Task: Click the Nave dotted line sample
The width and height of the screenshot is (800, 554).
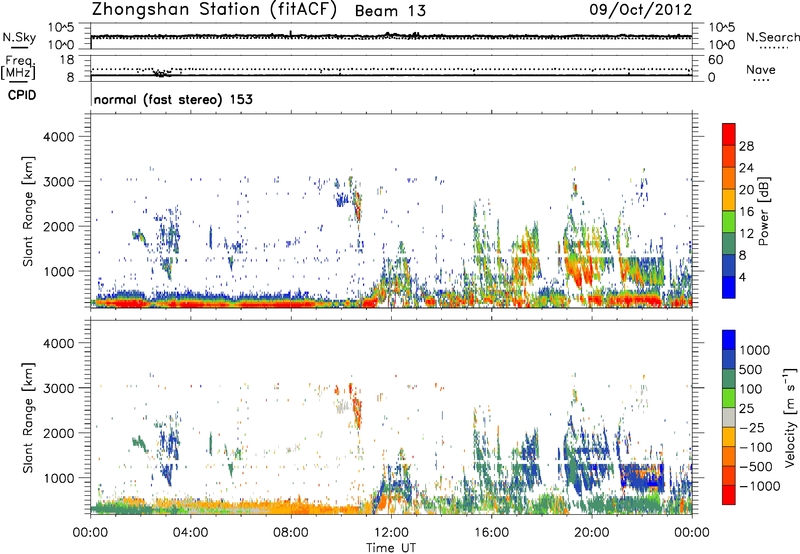Action: 762,80
